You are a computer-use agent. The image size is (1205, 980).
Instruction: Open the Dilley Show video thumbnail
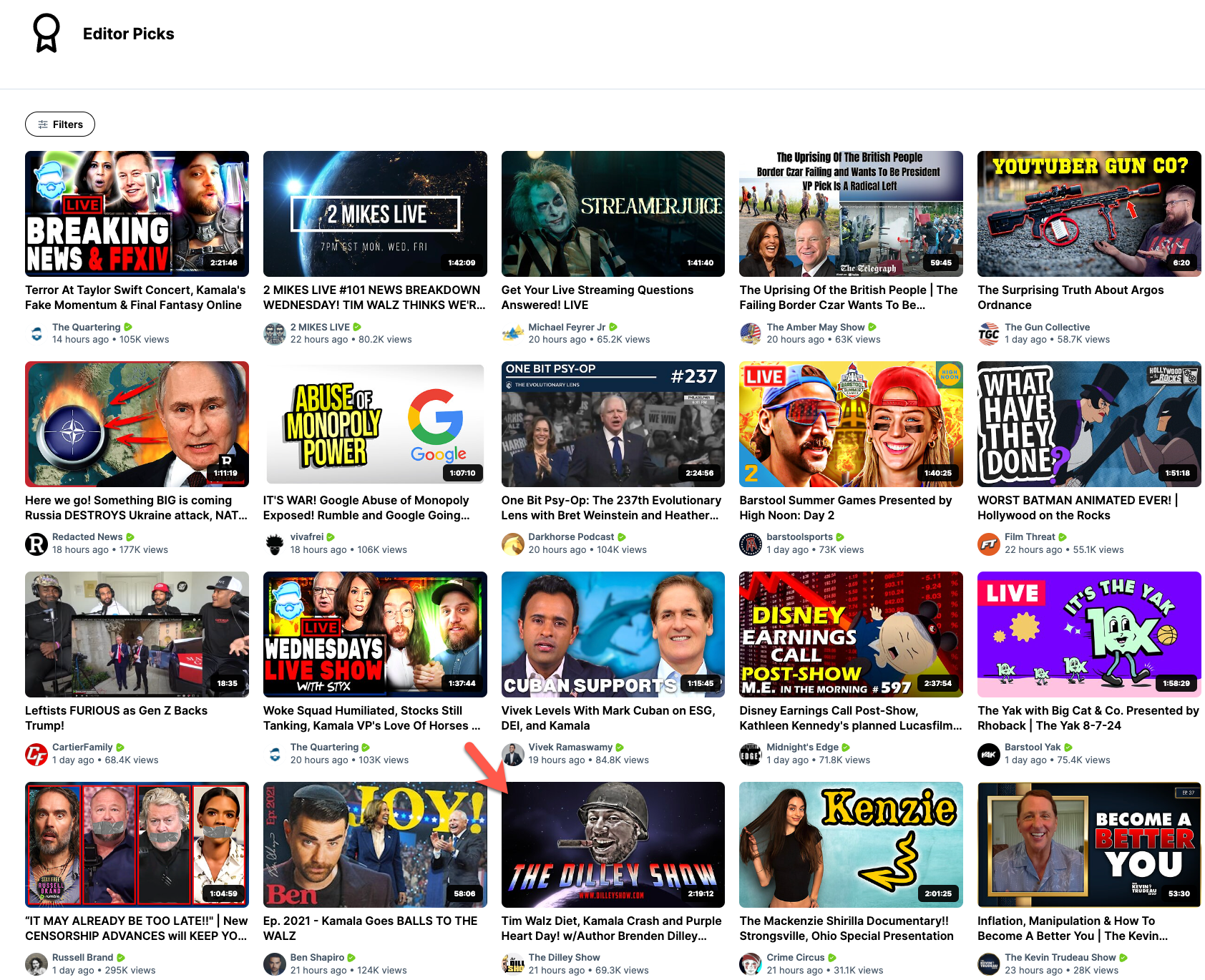613,845
